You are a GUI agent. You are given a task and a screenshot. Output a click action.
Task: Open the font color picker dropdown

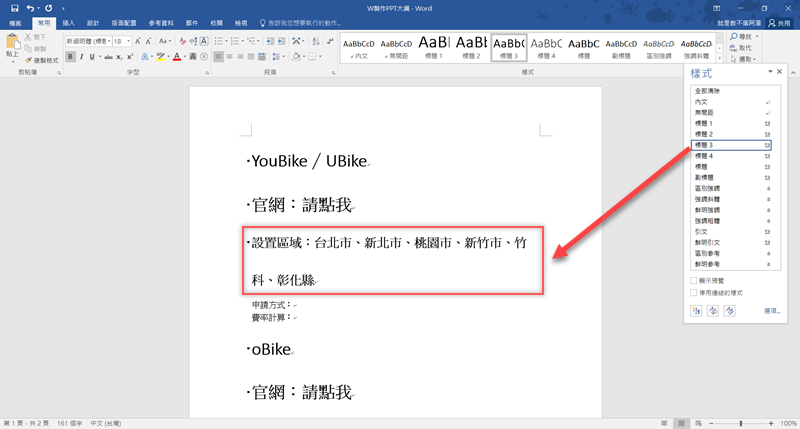(186, 57)
